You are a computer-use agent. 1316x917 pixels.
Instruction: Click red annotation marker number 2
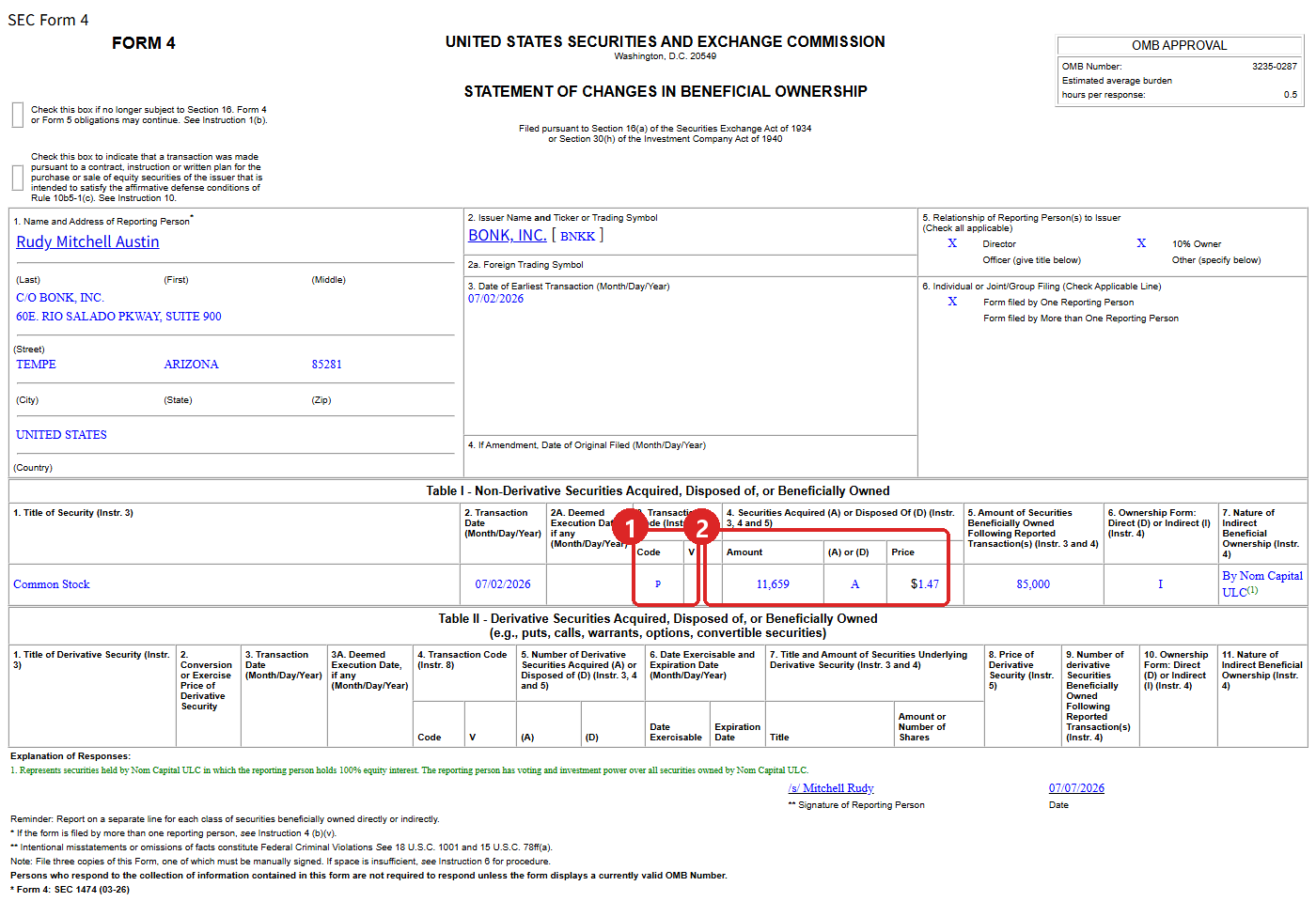point(701,527)
